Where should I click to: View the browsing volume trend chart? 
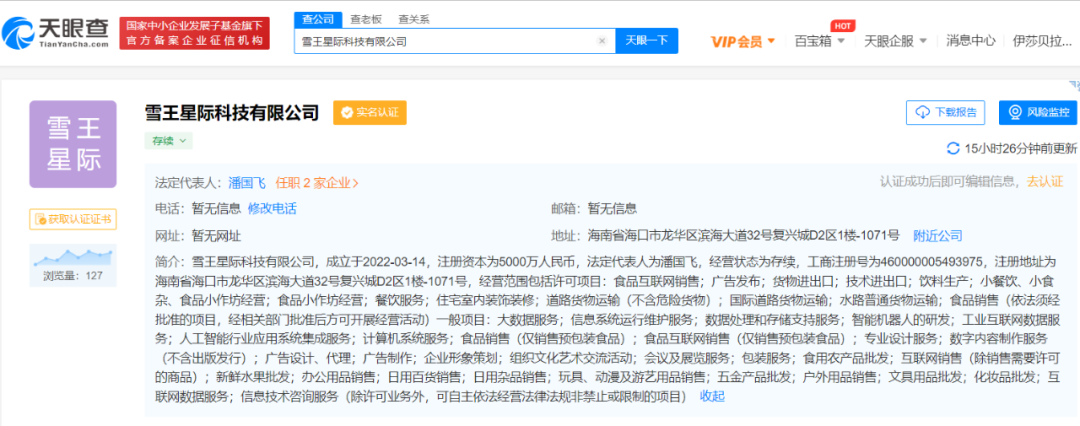(72, 257)
